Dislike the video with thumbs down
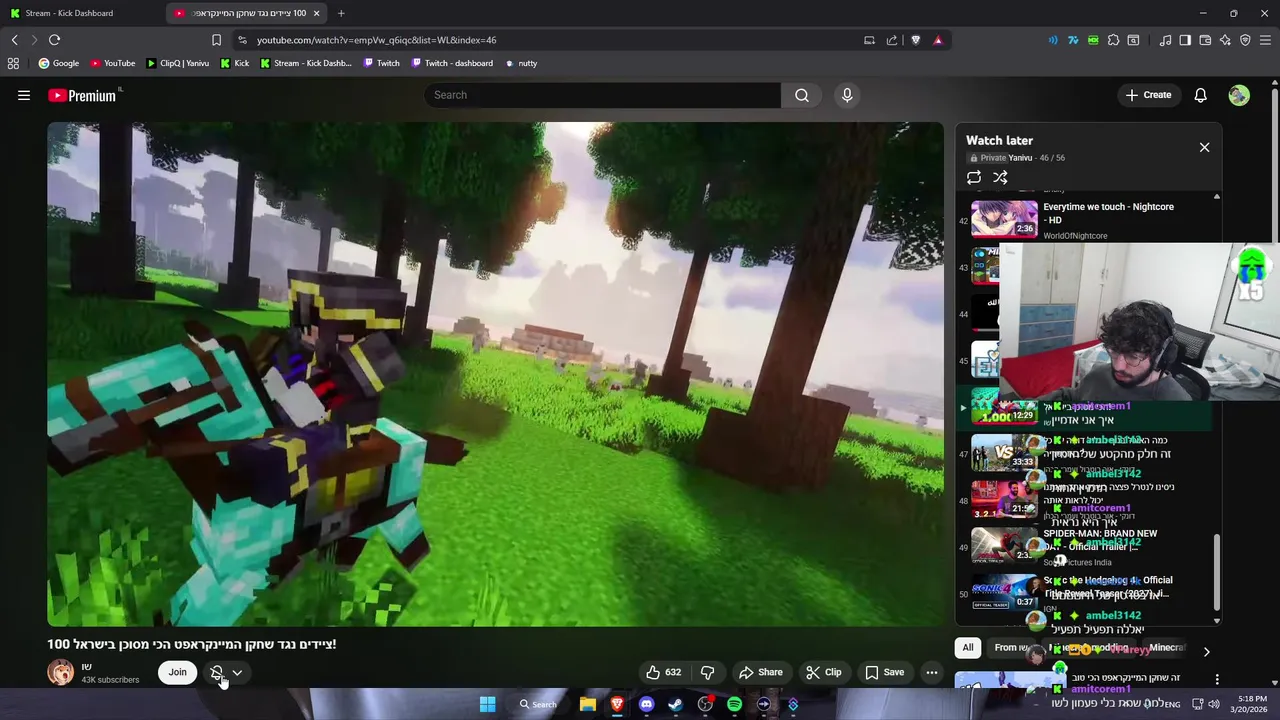Screen dimensions: 1280x720 pyautogui.click(x=707, y=672)
